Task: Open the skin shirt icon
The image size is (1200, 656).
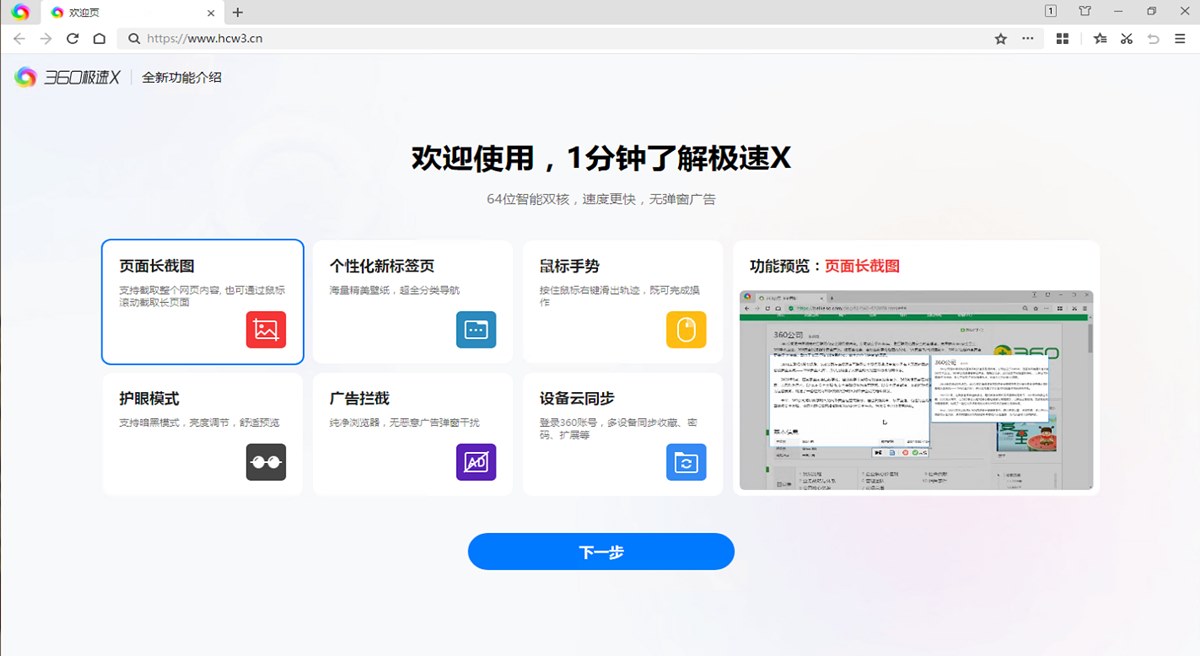Action: (x=1085, y=11)
